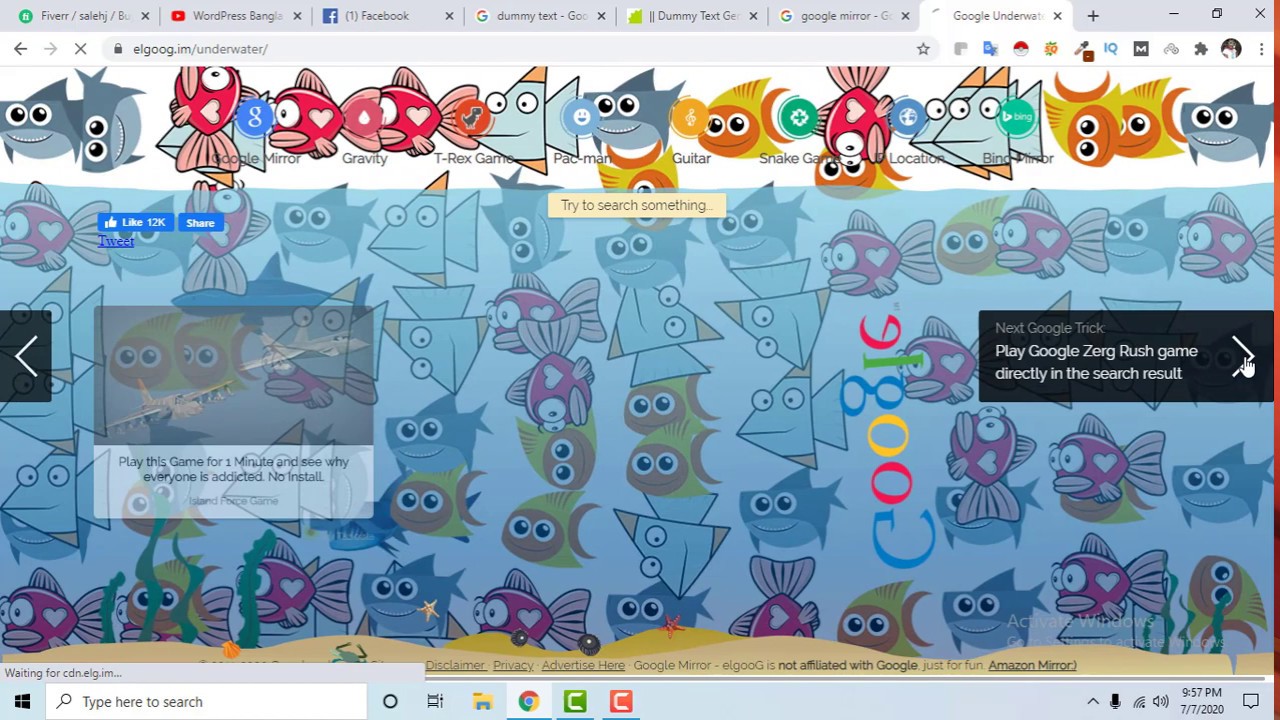Image resolution: width=1280 pixels, height=720 pixels.
Task: Open the Chrome profile avatar
Action: coord(1231,49)
